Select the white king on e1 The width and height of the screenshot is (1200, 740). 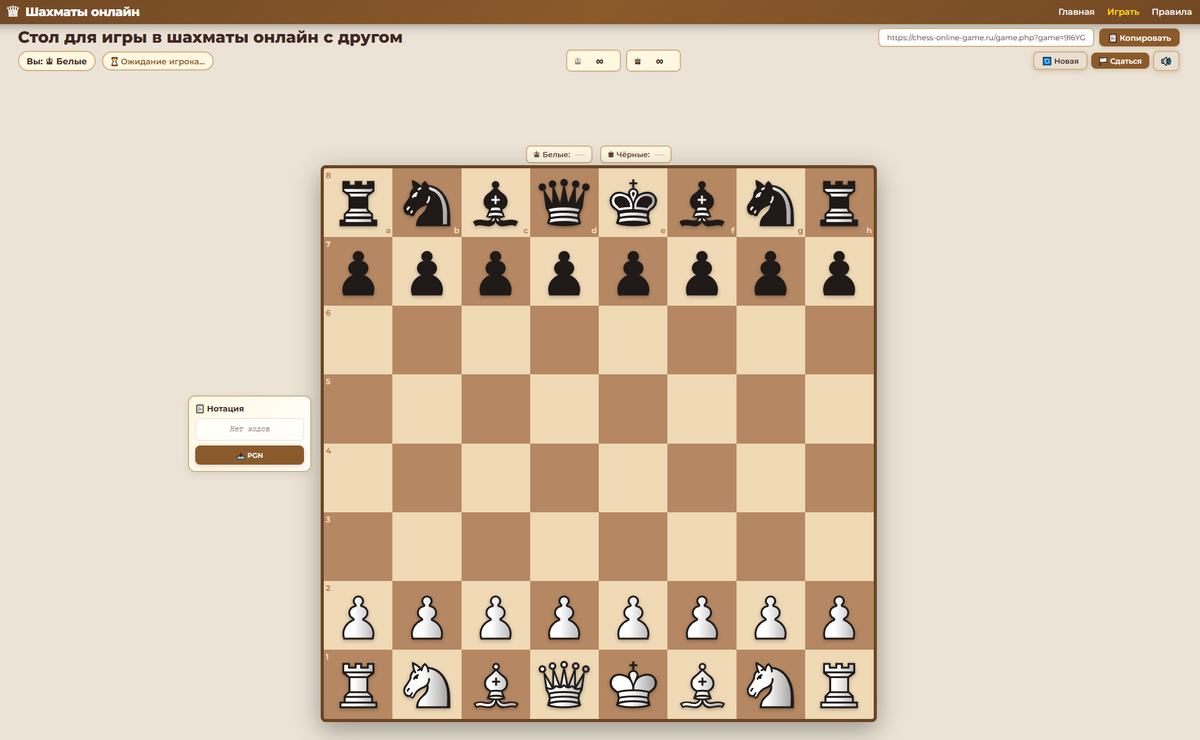point(634,684)
